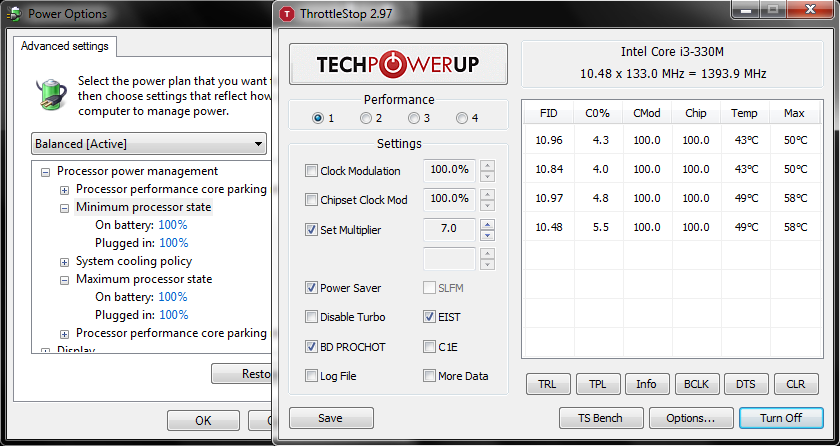Click Minimum processor state On battery 100% value
This screenshot has width=840, height=446.
click(x=172, y=225)
